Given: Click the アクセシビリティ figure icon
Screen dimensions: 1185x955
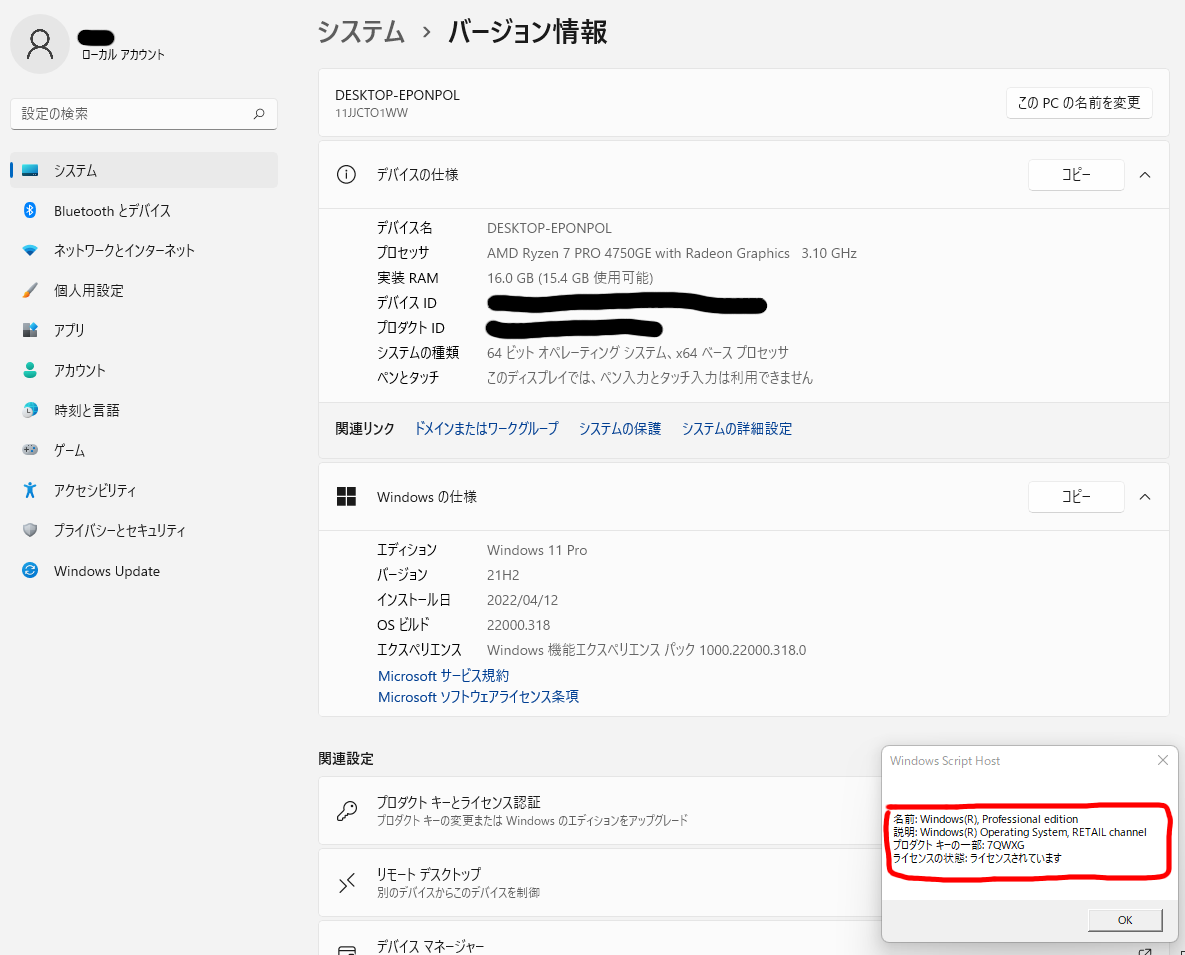Looking at the screenshot, I should pos(30,490).
